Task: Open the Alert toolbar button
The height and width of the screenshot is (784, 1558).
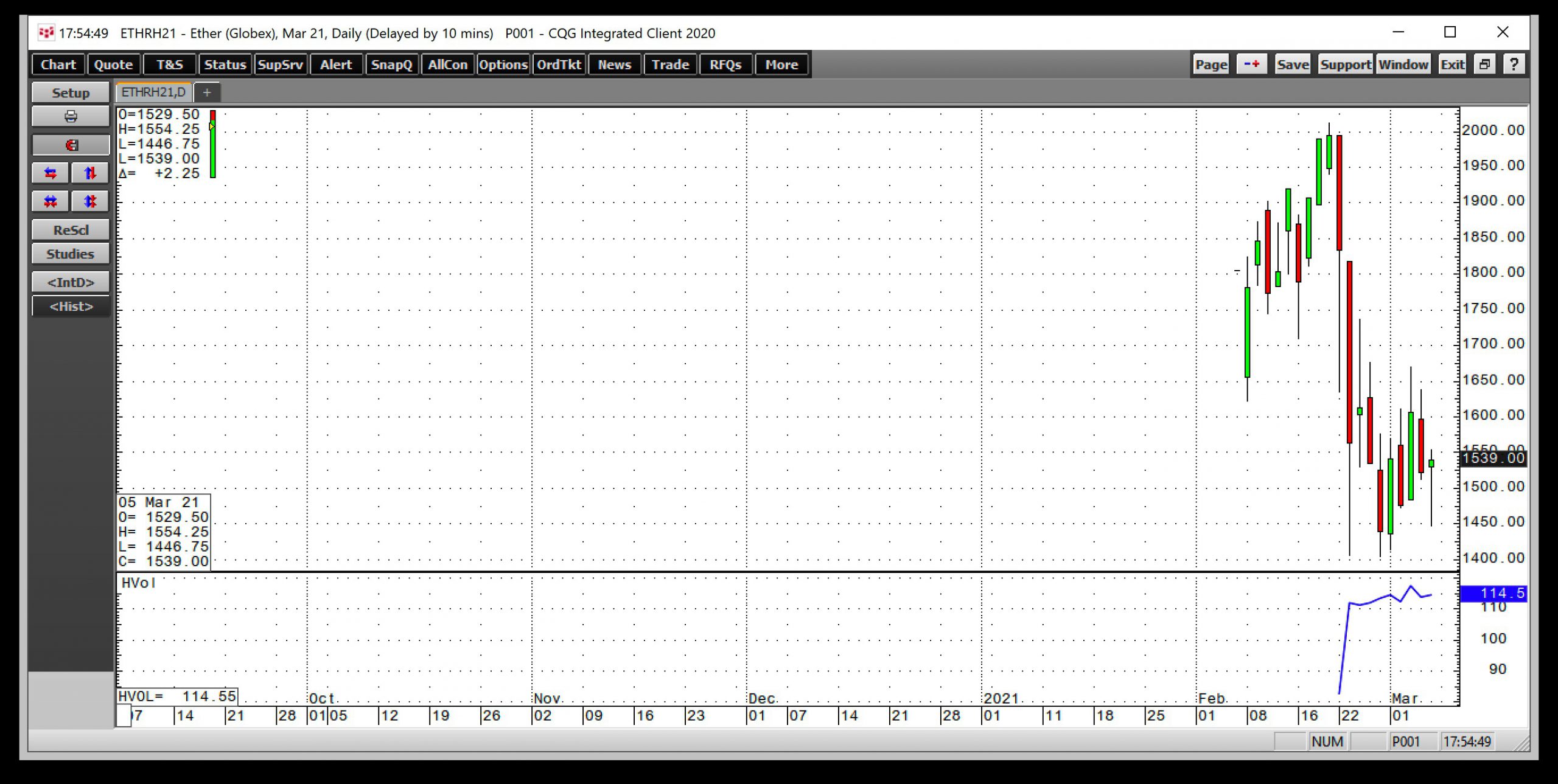Action: pos(336,64)
